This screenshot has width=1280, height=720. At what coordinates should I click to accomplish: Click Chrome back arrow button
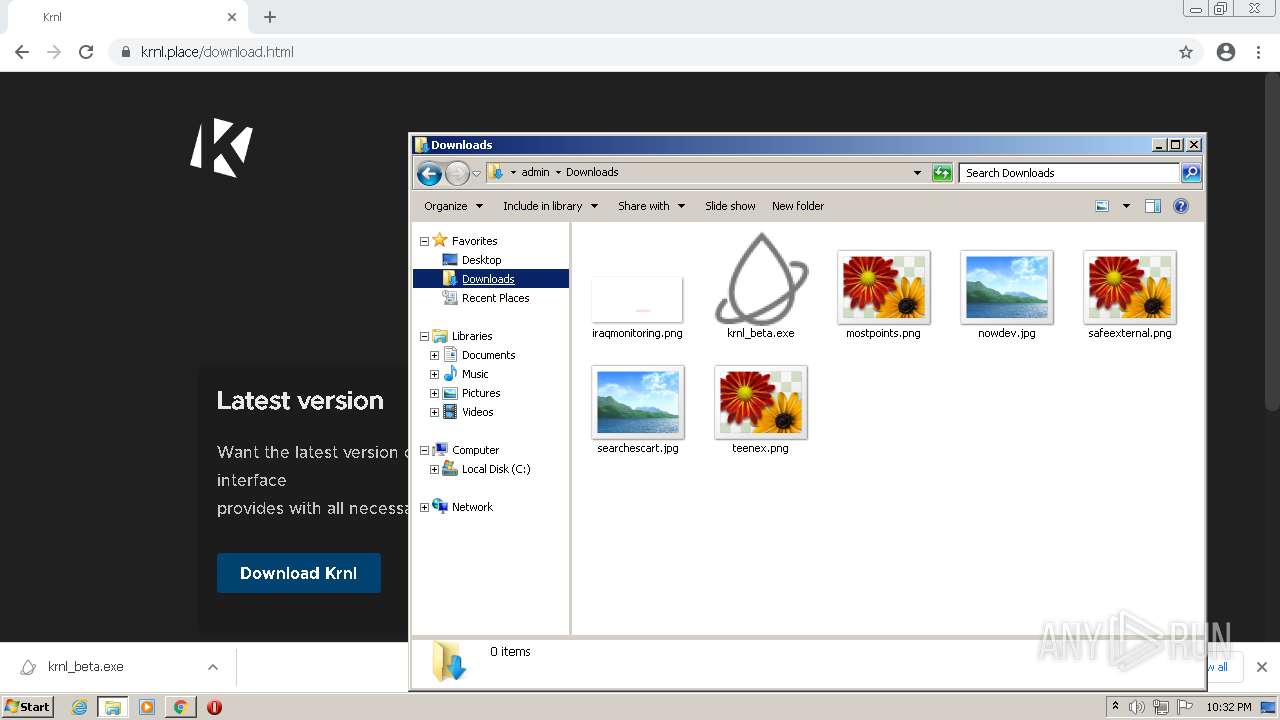pos(22,52)
